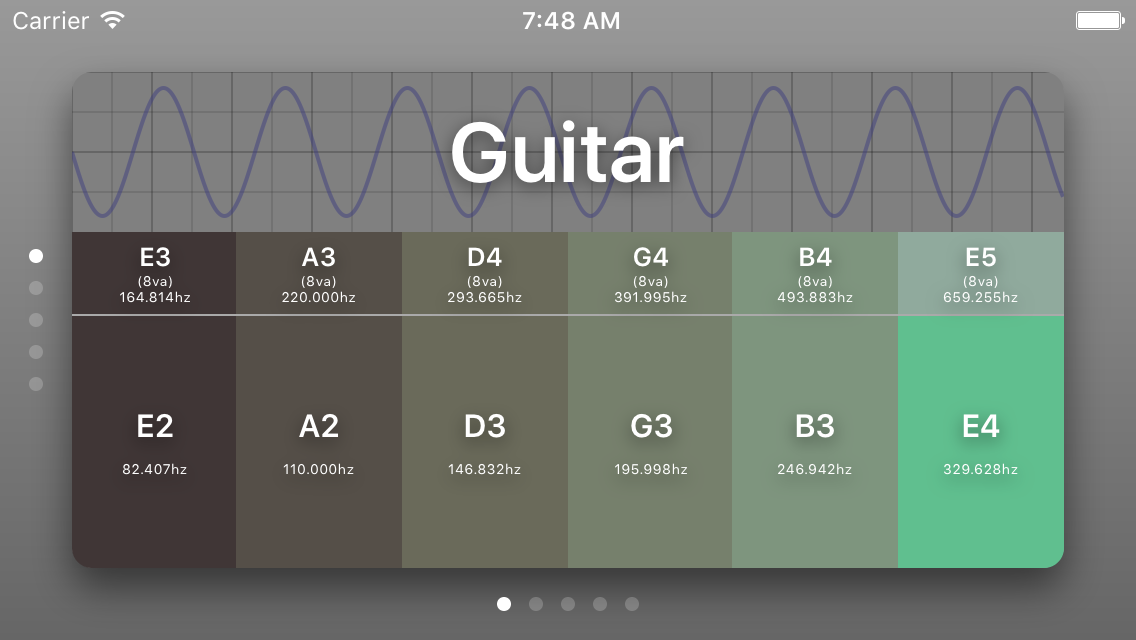
Task: Switch to second horizontal page dot
Action: click(536, 604)
